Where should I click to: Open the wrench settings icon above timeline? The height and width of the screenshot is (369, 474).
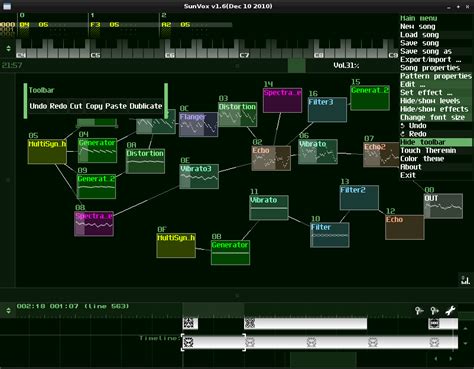point(450,310)
